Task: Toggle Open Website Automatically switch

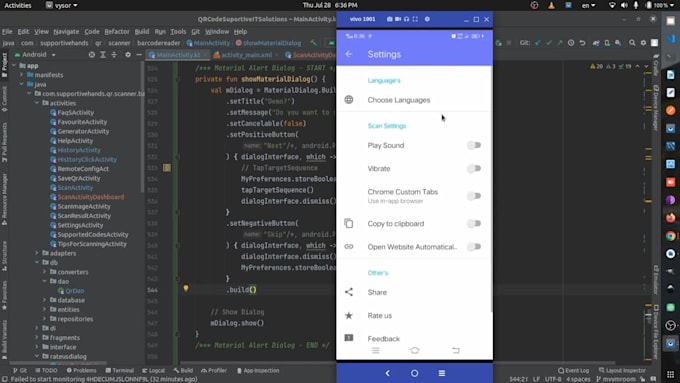Action: (474, 247)
